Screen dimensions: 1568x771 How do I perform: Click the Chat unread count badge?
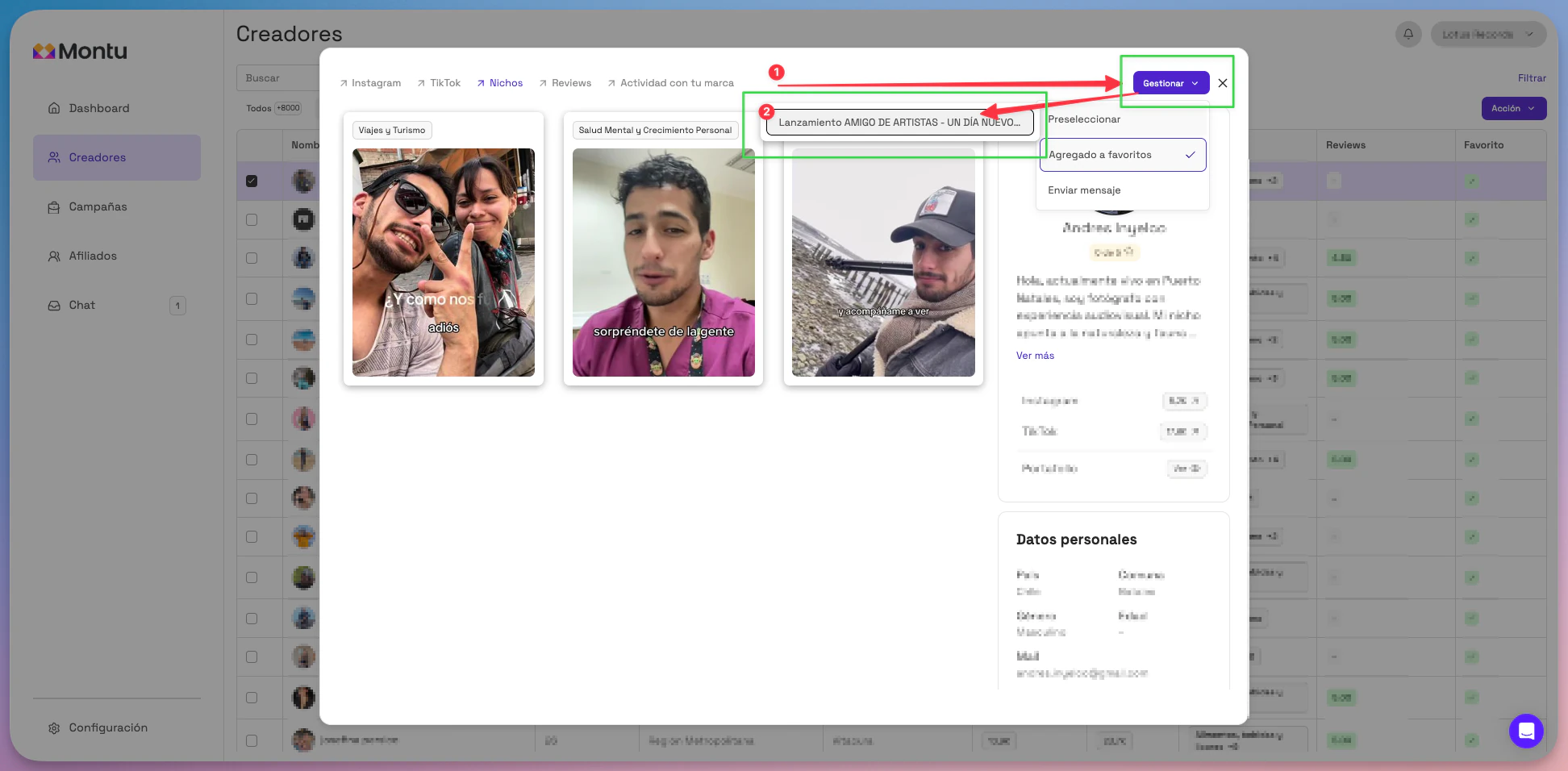tap(177, 306)
